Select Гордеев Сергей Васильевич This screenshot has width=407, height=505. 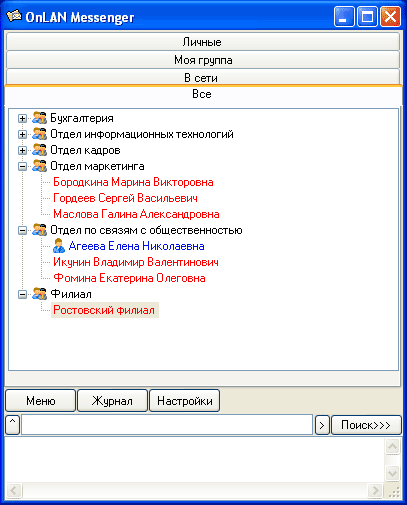(125, 198)
